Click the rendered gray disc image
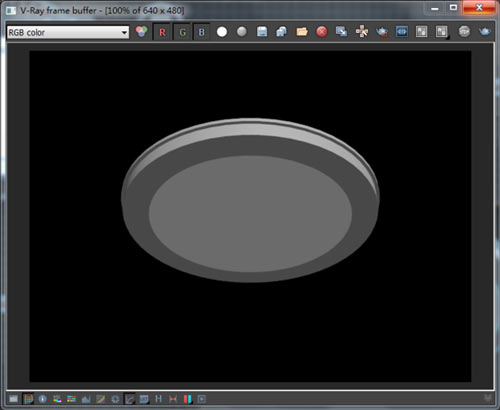Screen dimensions: 500x410 [x=250, y=200]
